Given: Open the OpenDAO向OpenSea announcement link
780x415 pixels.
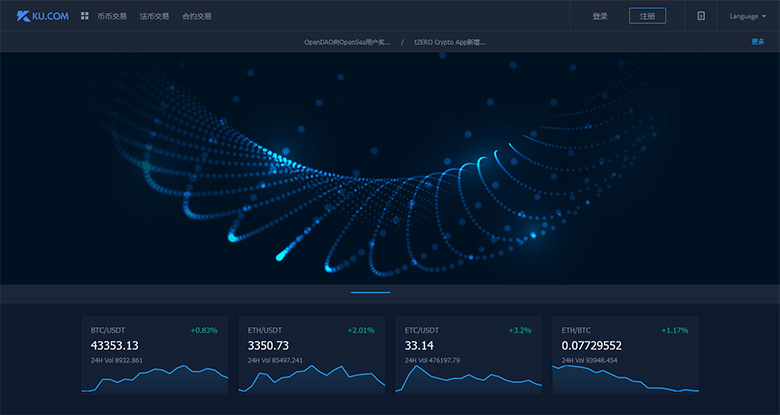Looking at the screenshot, I should [x=347, y=42].
